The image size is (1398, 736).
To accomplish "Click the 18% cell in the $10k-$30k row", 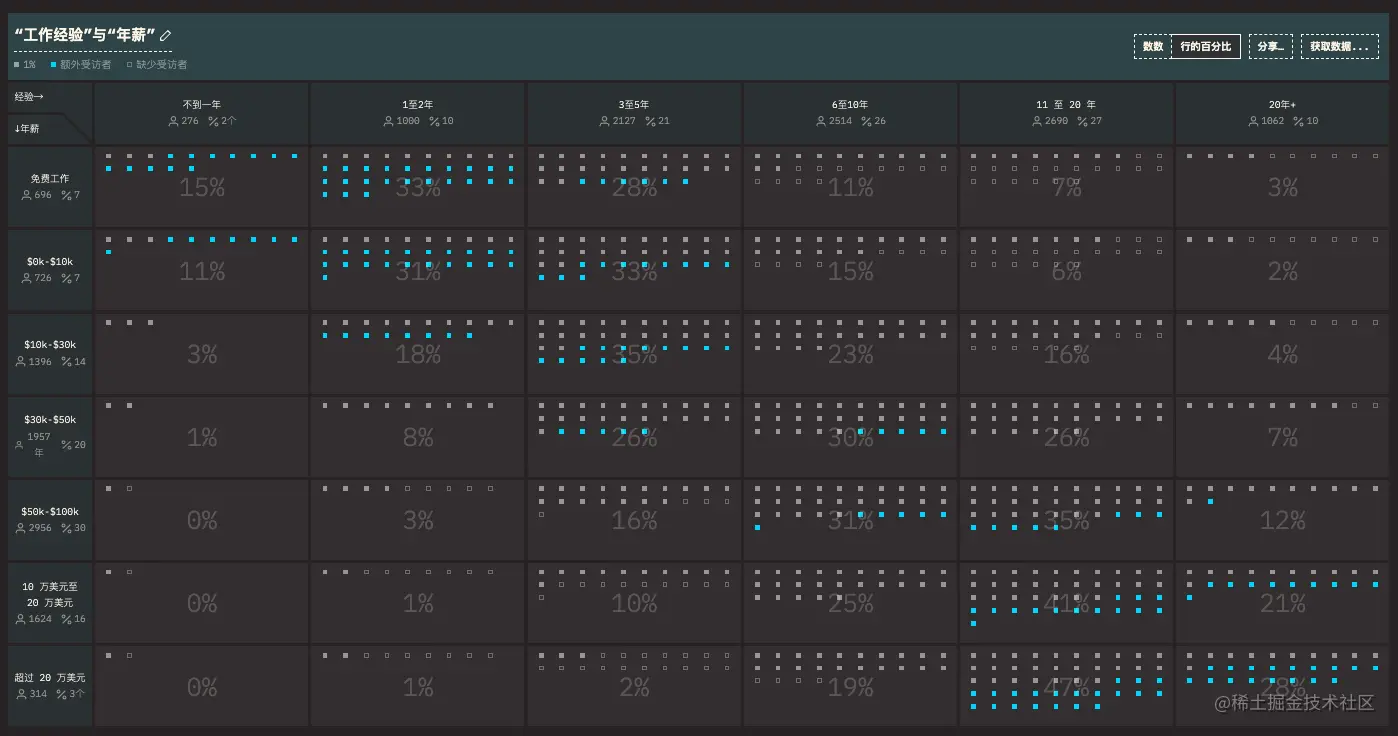I will 418,354.
